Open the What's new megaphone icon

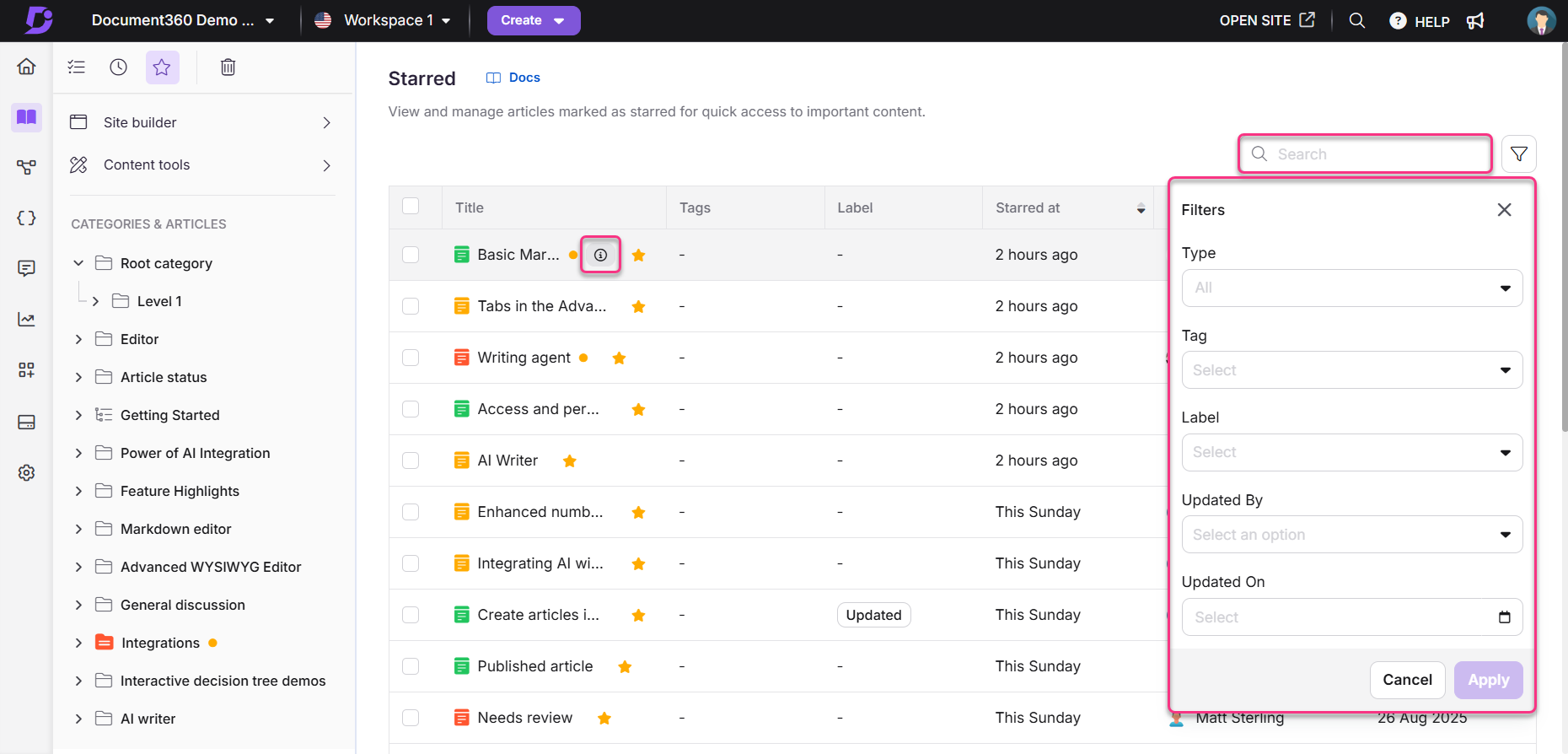[x=1475, y=21]
